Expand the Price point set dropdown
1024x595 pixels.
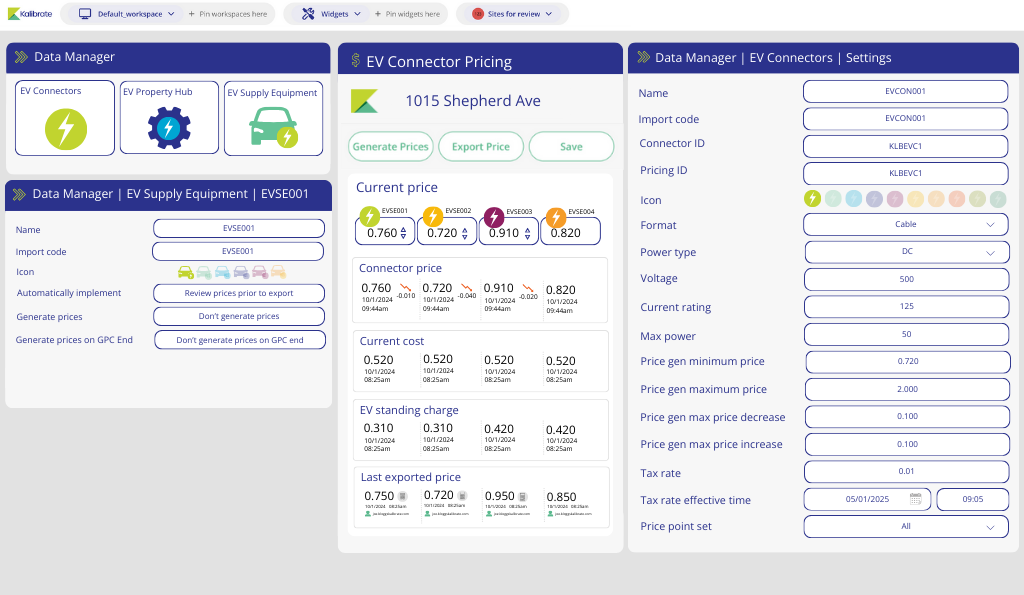905,526
